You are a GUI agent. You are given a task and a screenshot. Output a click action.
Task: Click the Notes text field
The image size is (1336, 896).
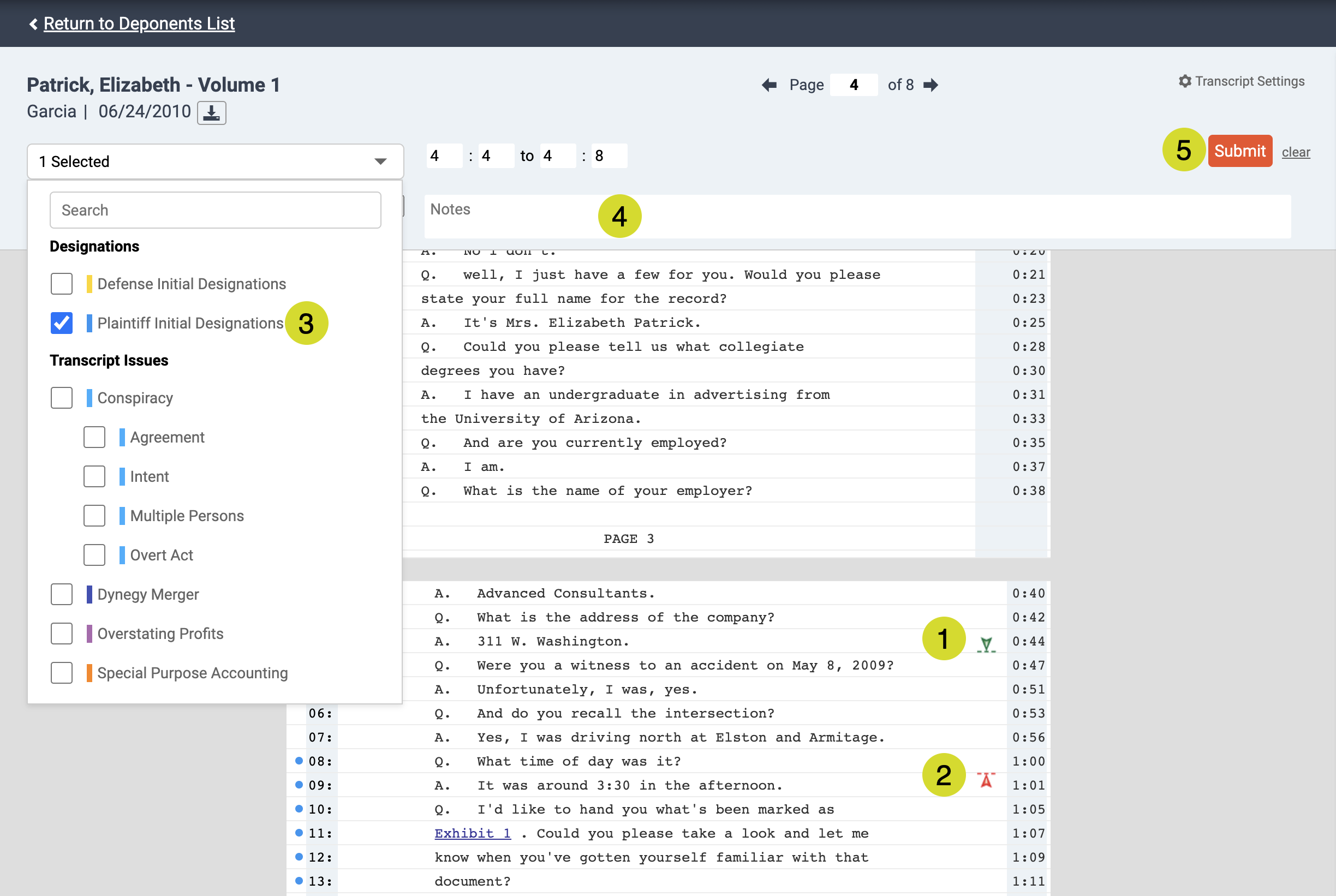857,217
